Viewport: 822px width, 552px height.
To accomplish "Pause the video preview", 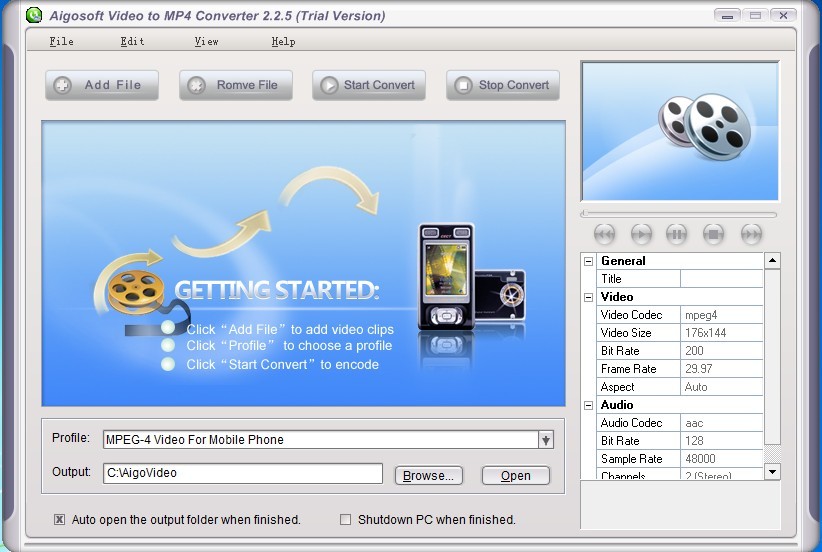I will coord(677,234).
